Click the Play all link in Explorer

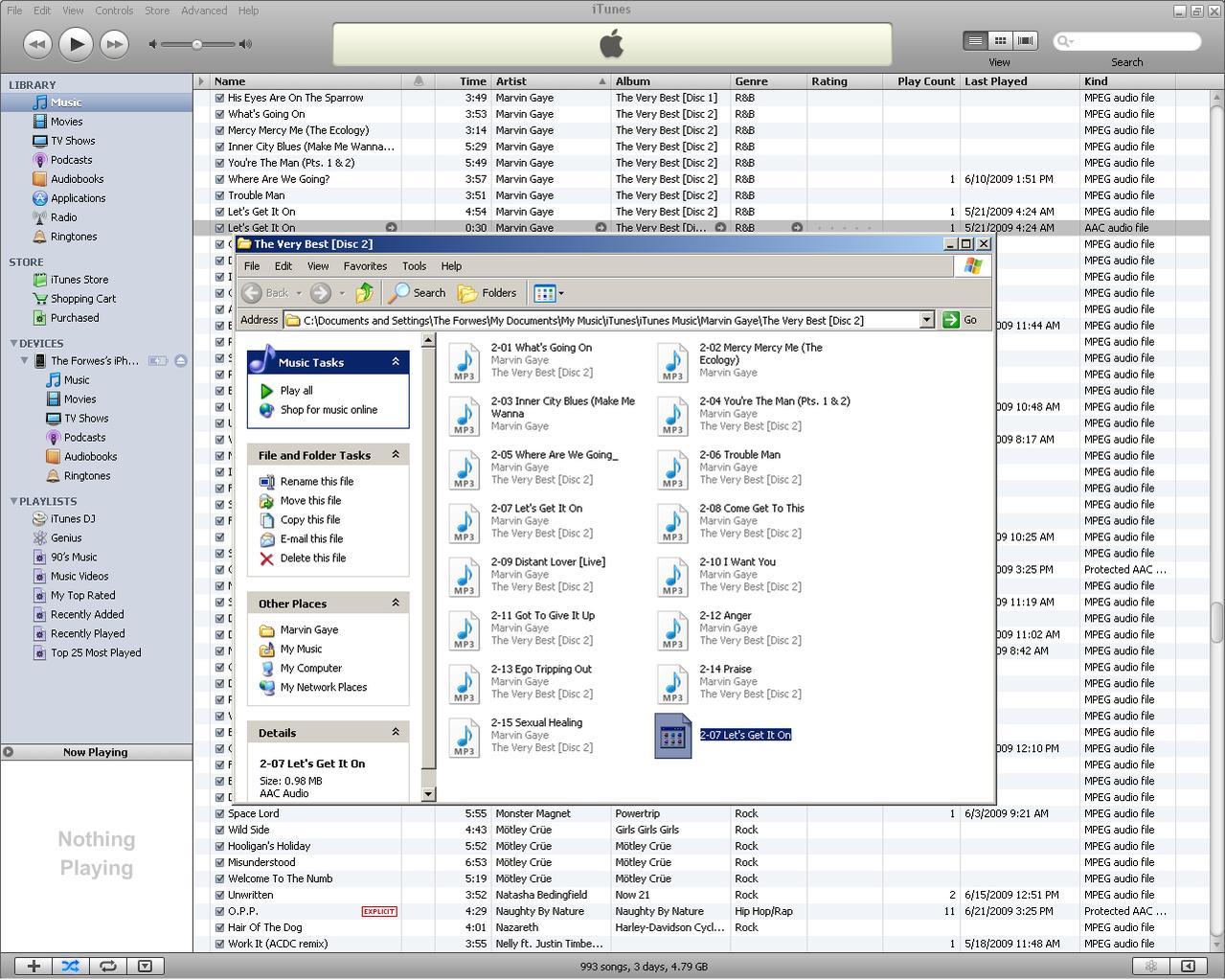pos(296,391)
